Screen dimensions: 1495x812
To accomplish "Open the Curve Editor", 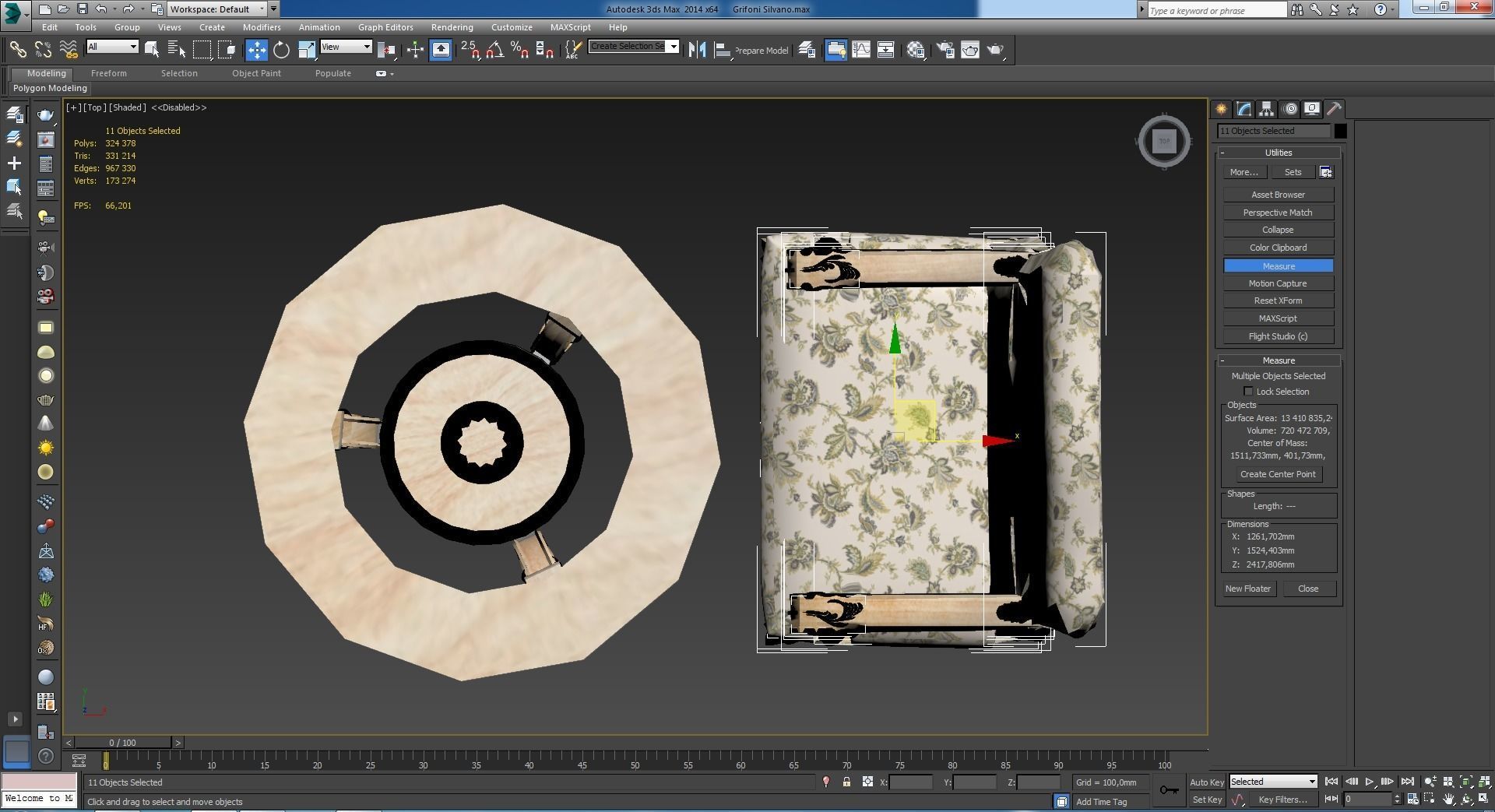I will (x=861, y=50).
